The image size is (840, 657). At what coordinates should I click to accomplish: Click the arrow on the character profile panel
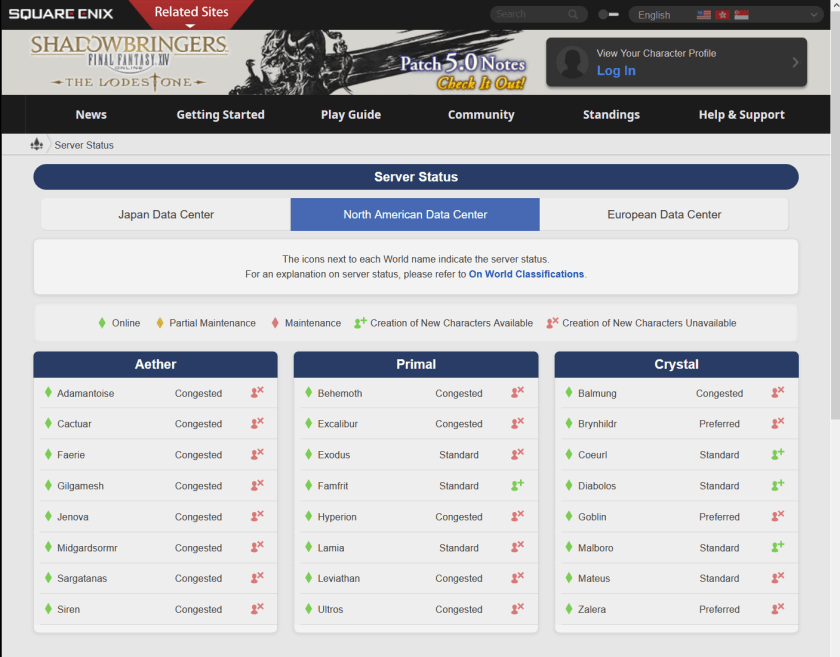pyautogui.click(x=795, y=62)
